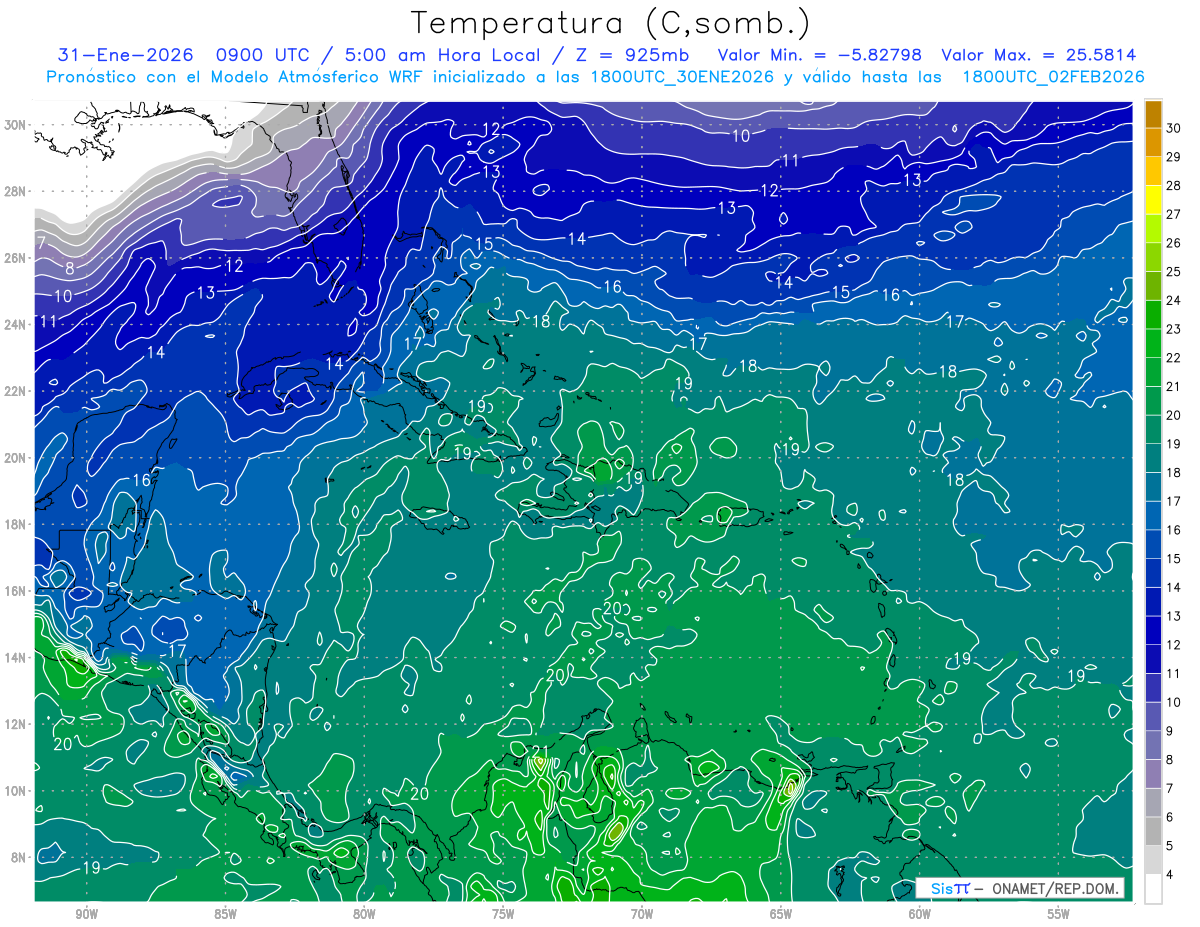
Task: Click the '75W' longitude axis label
Action: coord(503,915)
